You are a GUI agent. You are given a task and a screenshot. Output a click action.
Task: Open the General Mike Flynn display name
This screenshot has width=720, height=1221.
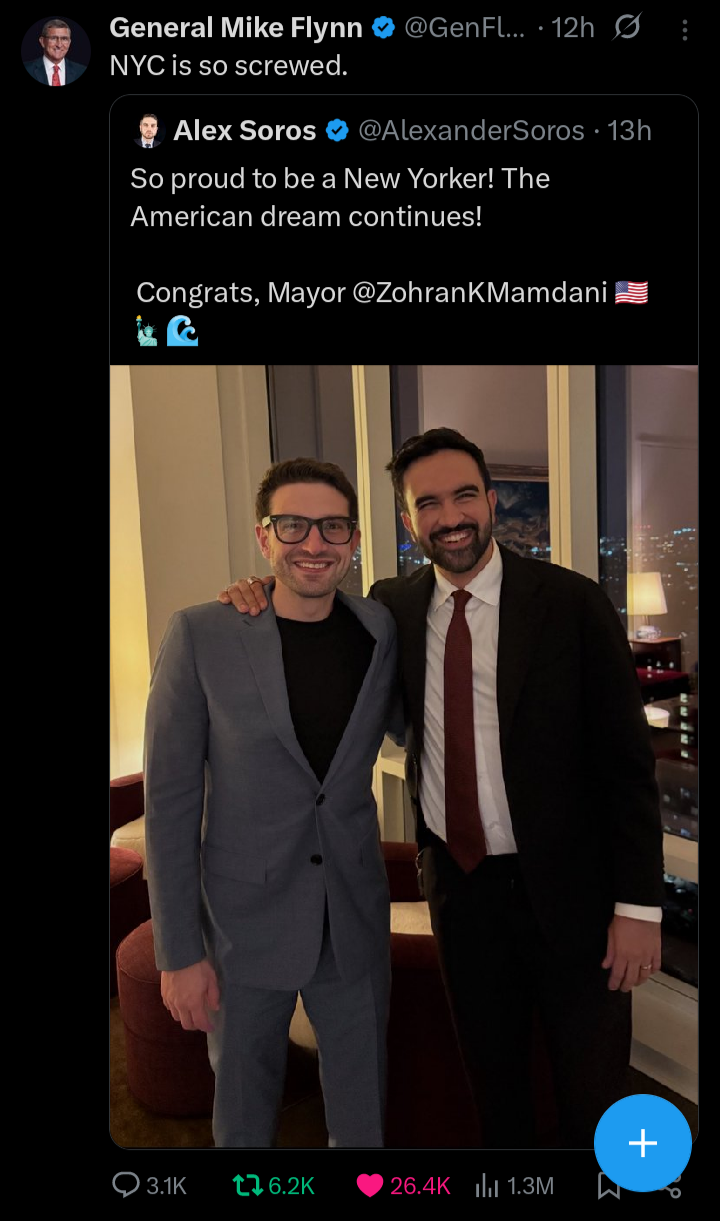[236, 29]
